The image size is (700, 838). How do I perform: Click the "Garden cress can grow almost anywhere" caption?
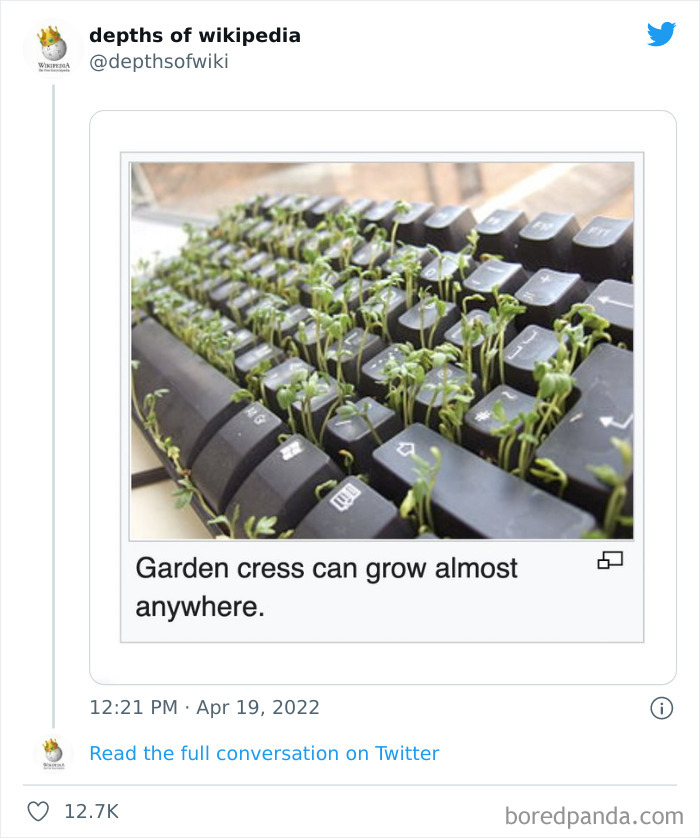pos(326,587)
